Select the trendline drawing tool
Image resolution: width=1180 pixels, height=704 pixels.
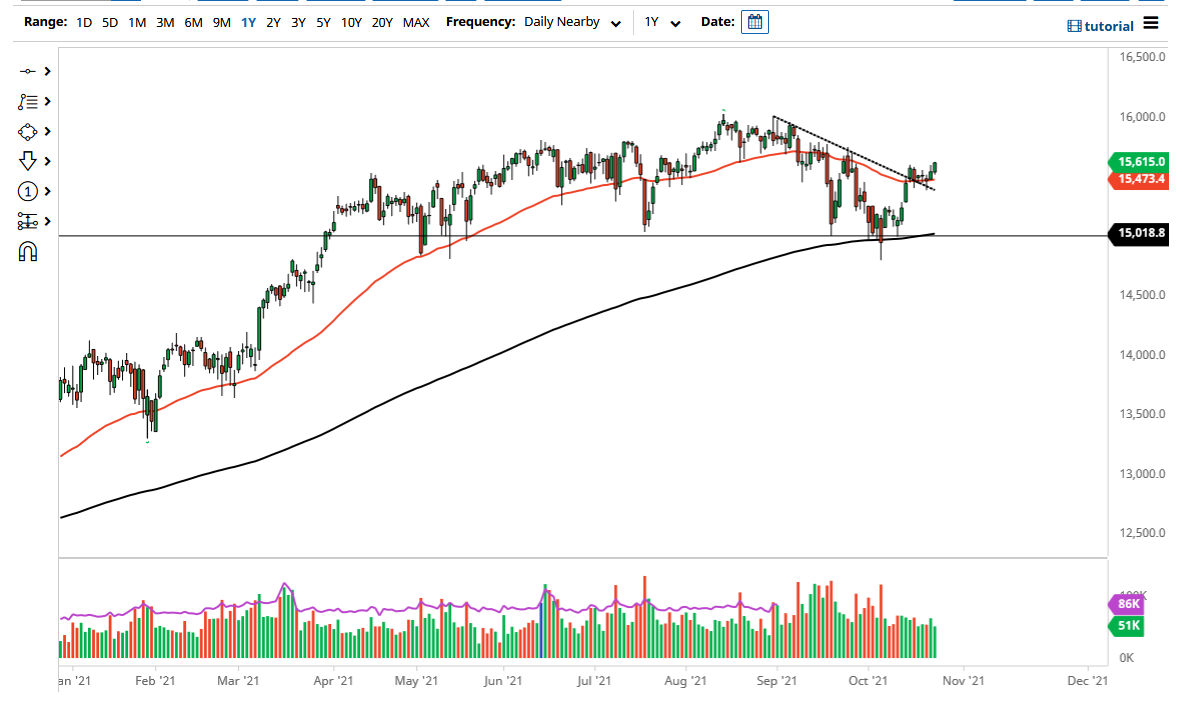[x=27, y=70]
